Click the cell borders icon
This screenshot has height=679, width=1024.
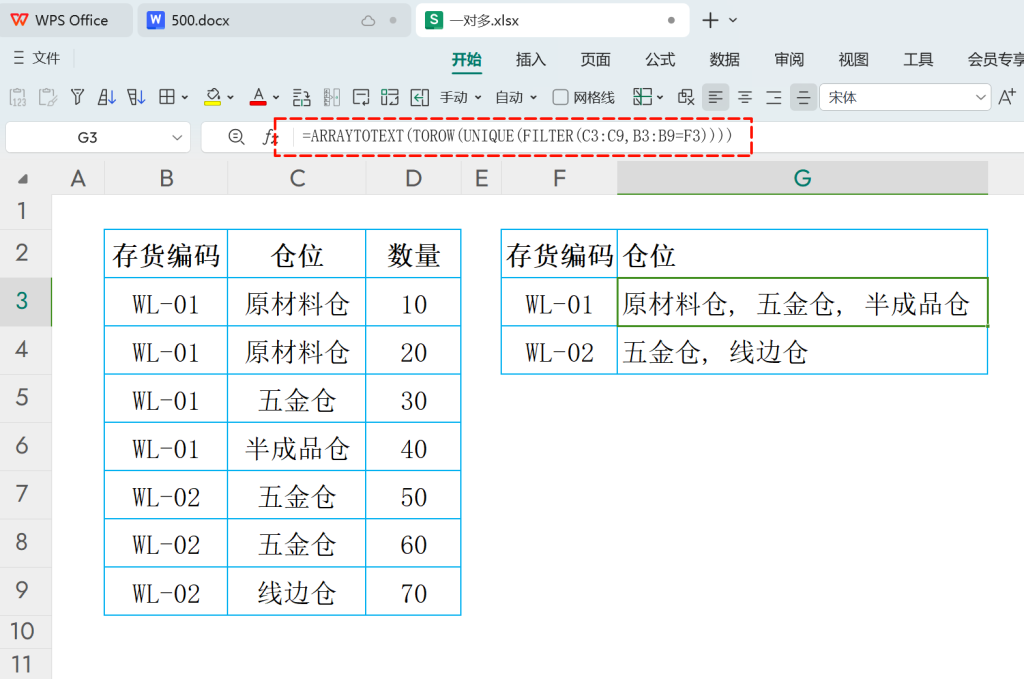click(x=167, y=97)
